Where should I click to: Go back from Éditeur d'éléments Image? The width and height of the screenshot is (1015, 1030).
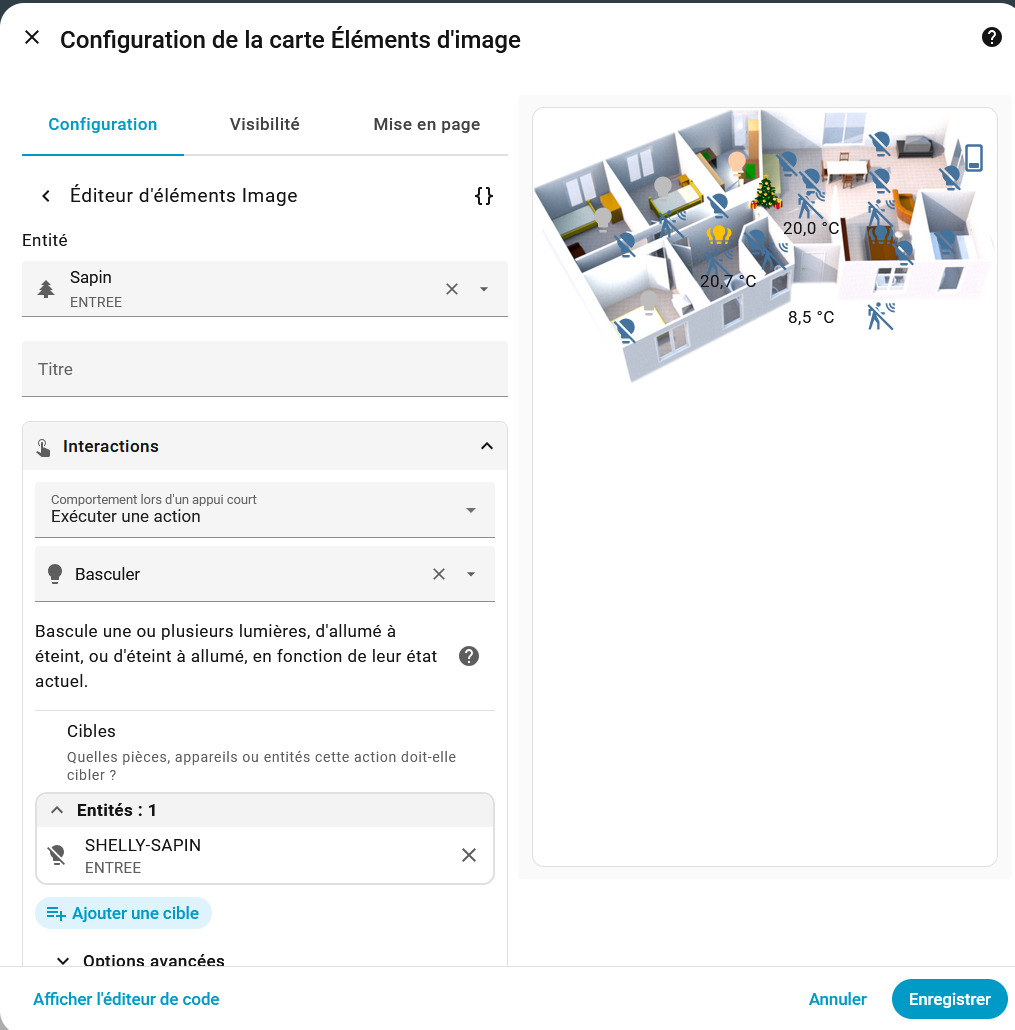[46, 196]
